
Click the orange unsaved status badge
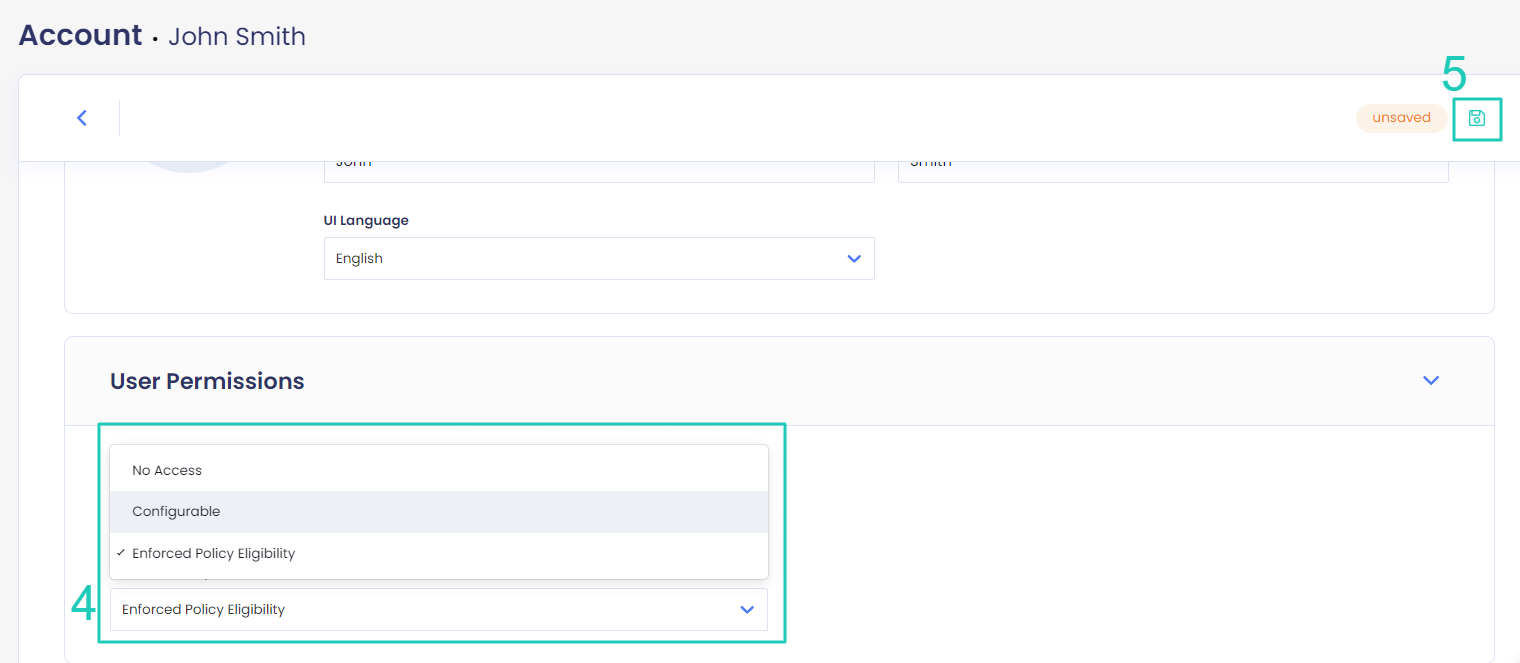click(x=1401, y=118)
